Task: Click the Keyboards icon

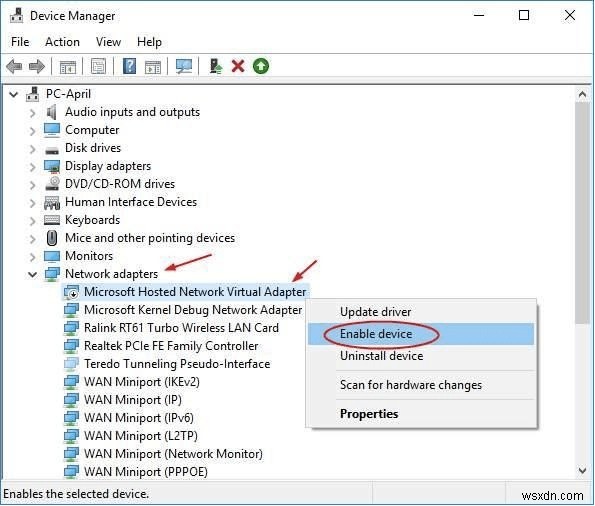Action: pos(52,220)
